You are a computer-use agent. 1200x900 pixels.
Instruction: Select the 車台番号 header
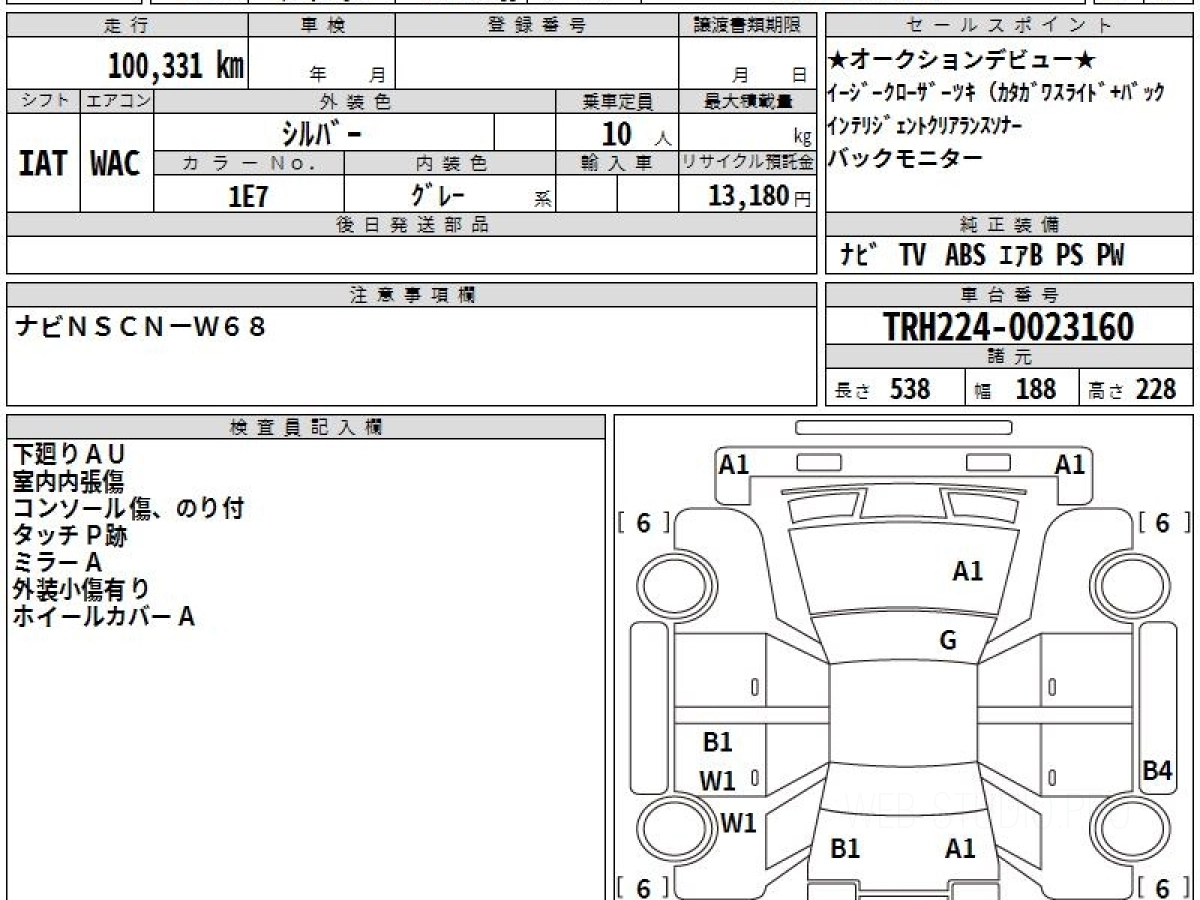1010,295
